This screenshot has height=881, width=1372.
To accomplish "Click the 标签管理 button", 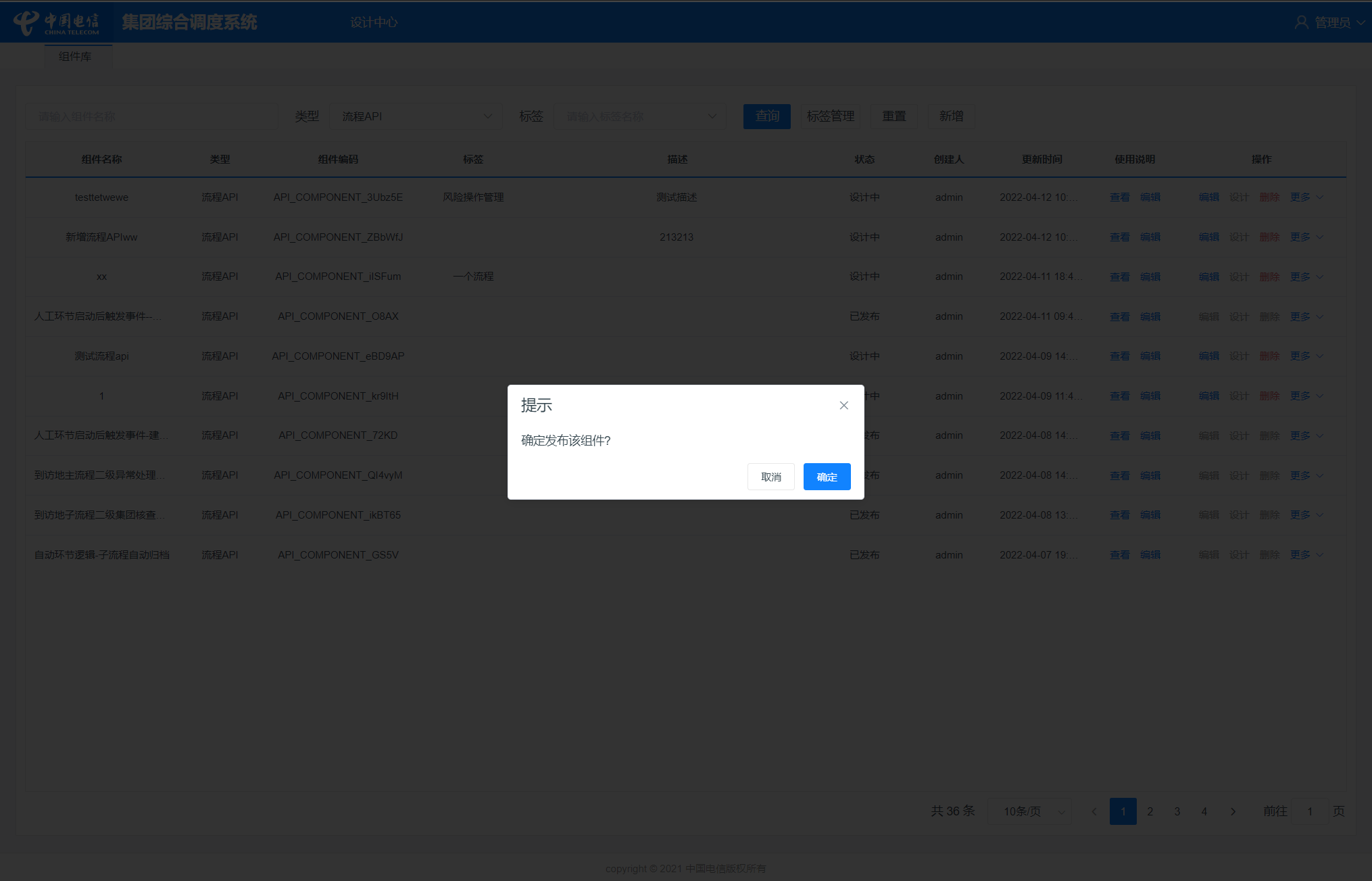I will tap(830, 116).
